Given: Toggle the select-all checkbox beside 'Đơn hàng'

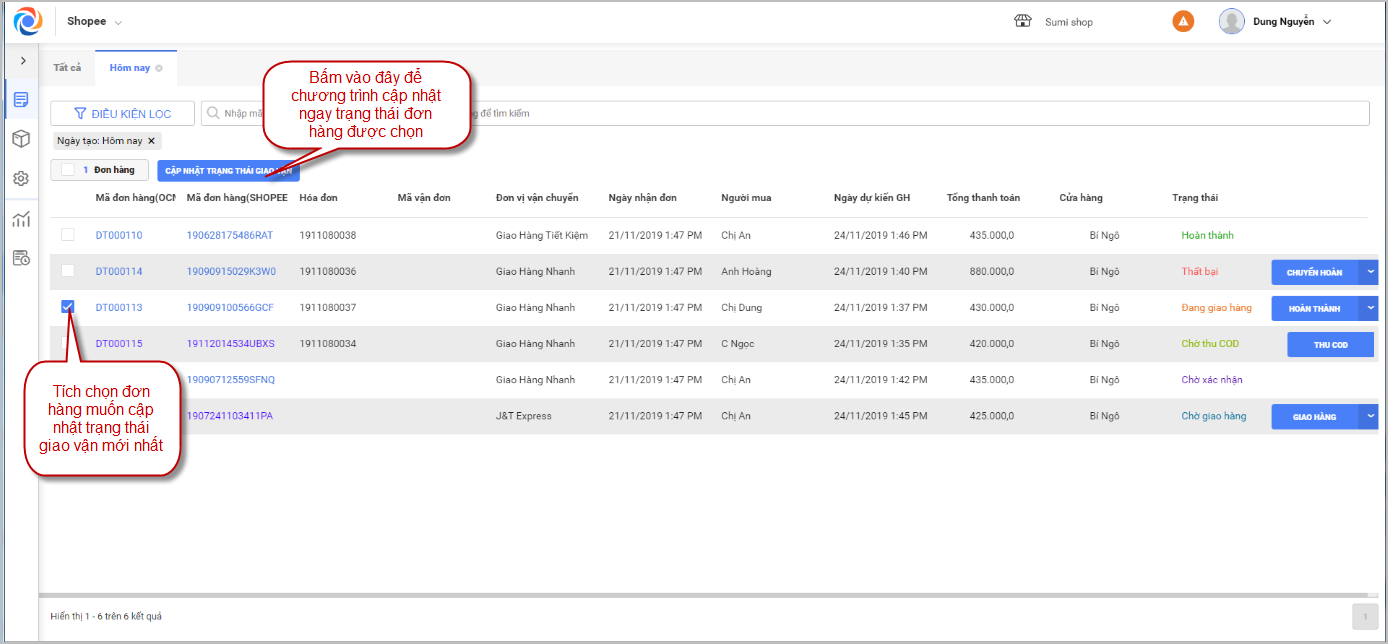Looking at the screenshot, I should tap(68, 170).
